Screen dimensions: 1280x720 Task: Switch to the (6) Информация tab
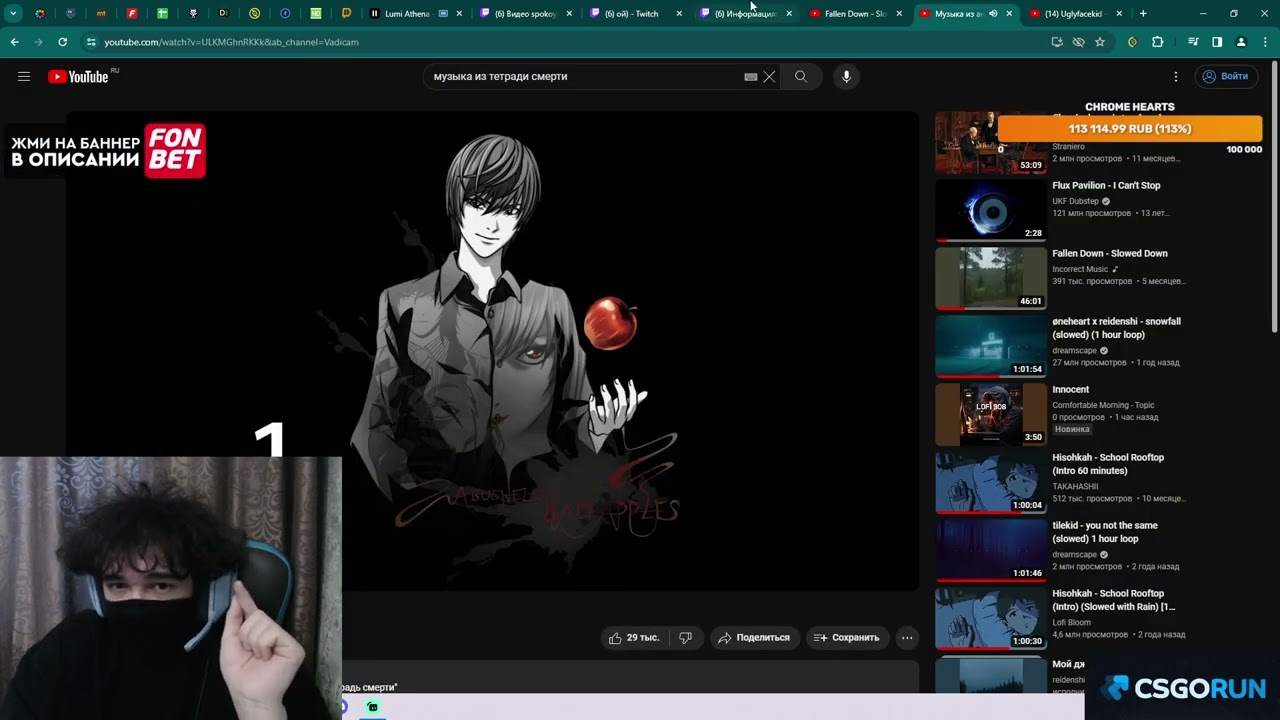tap(746, 14)
